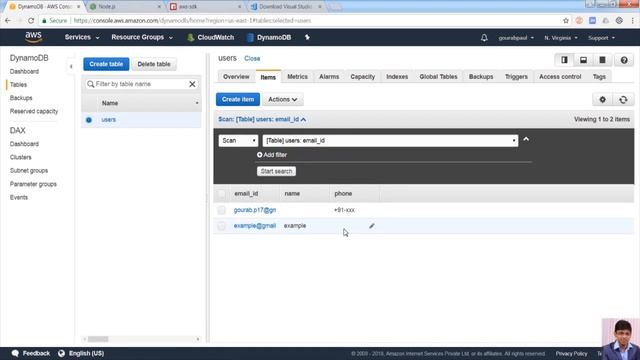Click the Close link beside users

[x=252, y=58]
